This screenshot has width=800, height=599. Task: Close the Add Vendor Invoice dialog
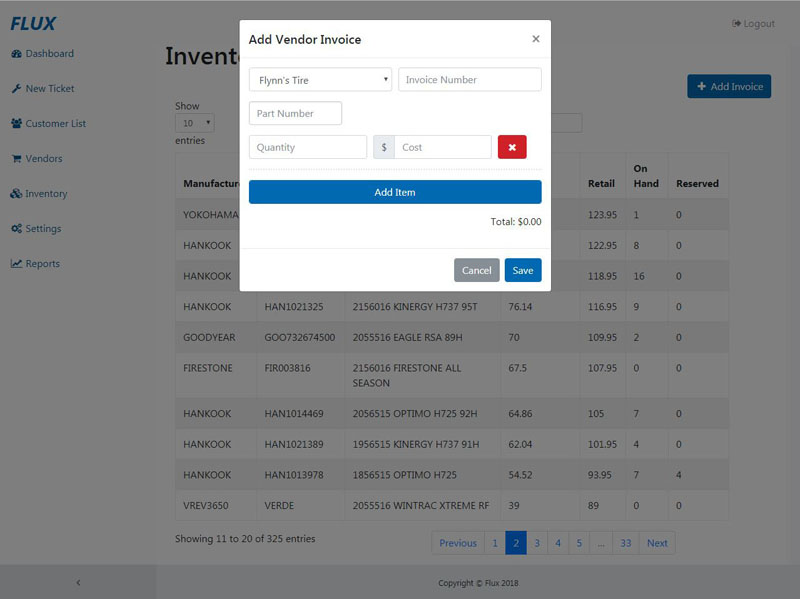(535, 39)
